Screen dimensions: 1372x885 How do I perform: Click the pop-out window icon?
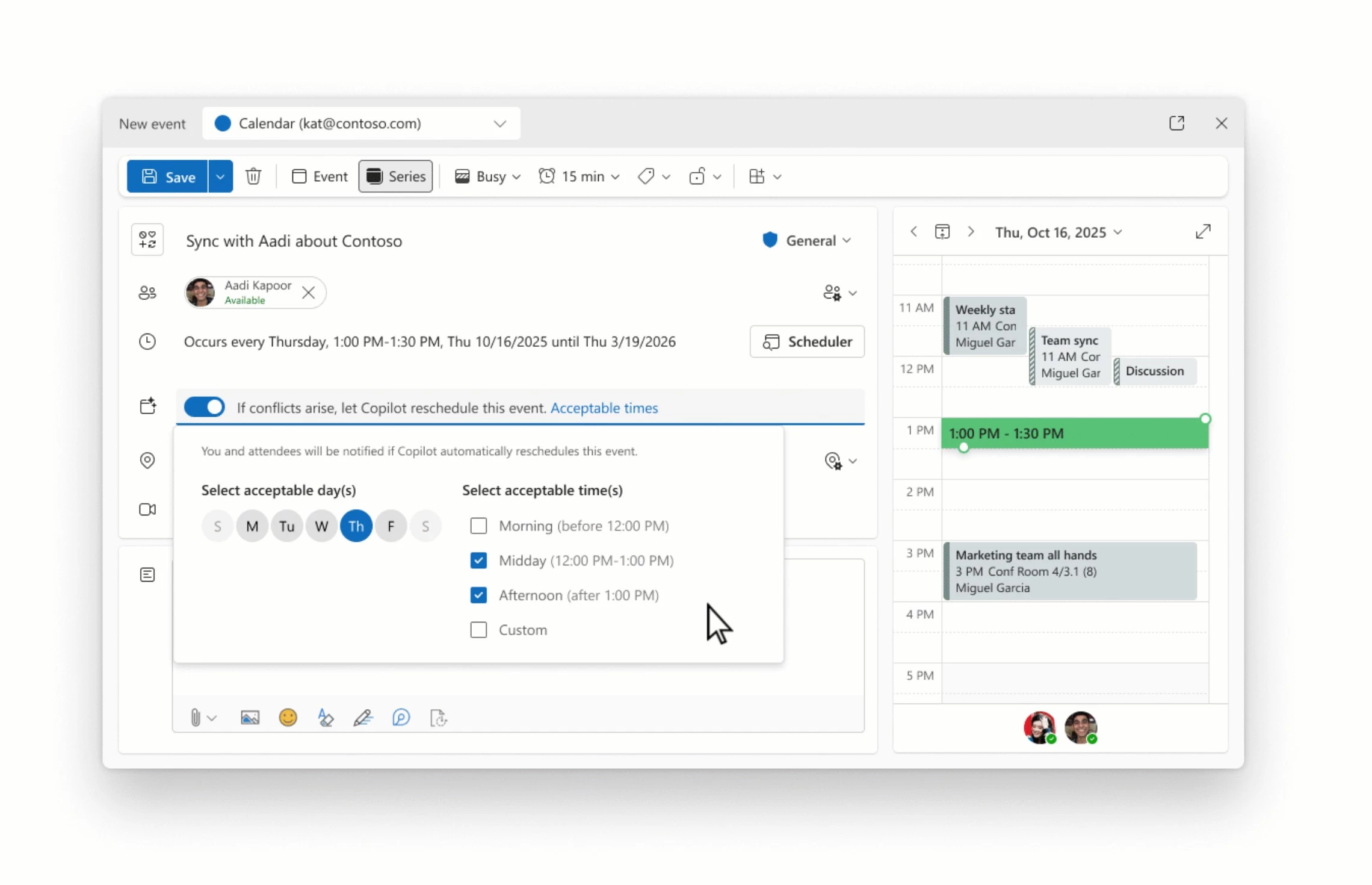[1176, 123]
